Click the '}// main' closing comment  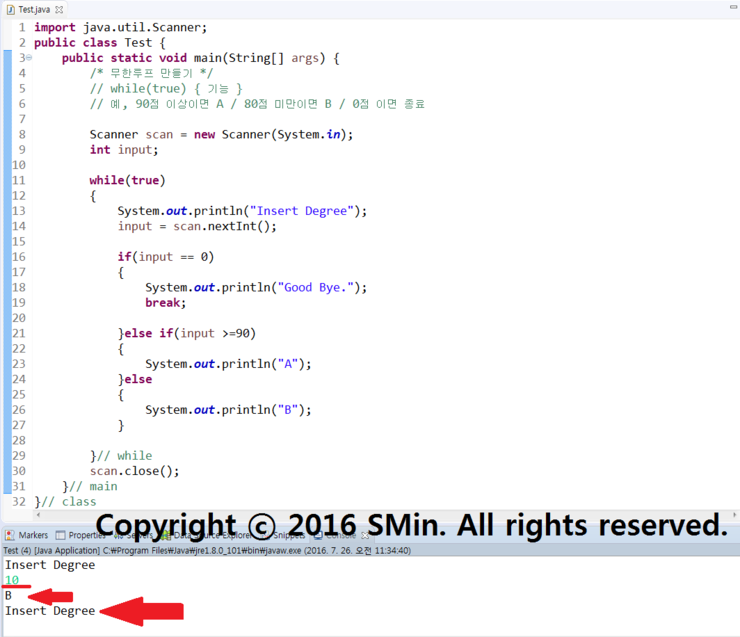pos(90,486)
